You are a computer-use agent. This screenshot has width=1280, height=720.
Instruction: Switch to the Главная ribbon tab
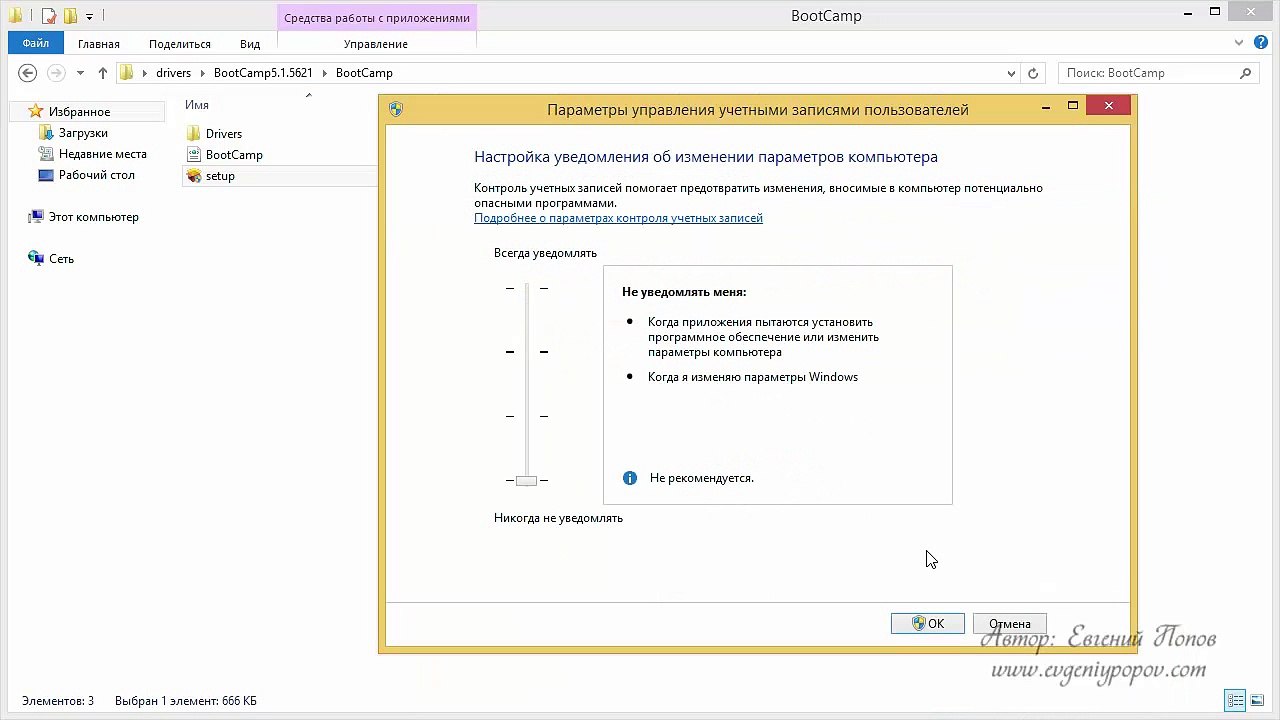pyautogui.click(x=99, y=44)
